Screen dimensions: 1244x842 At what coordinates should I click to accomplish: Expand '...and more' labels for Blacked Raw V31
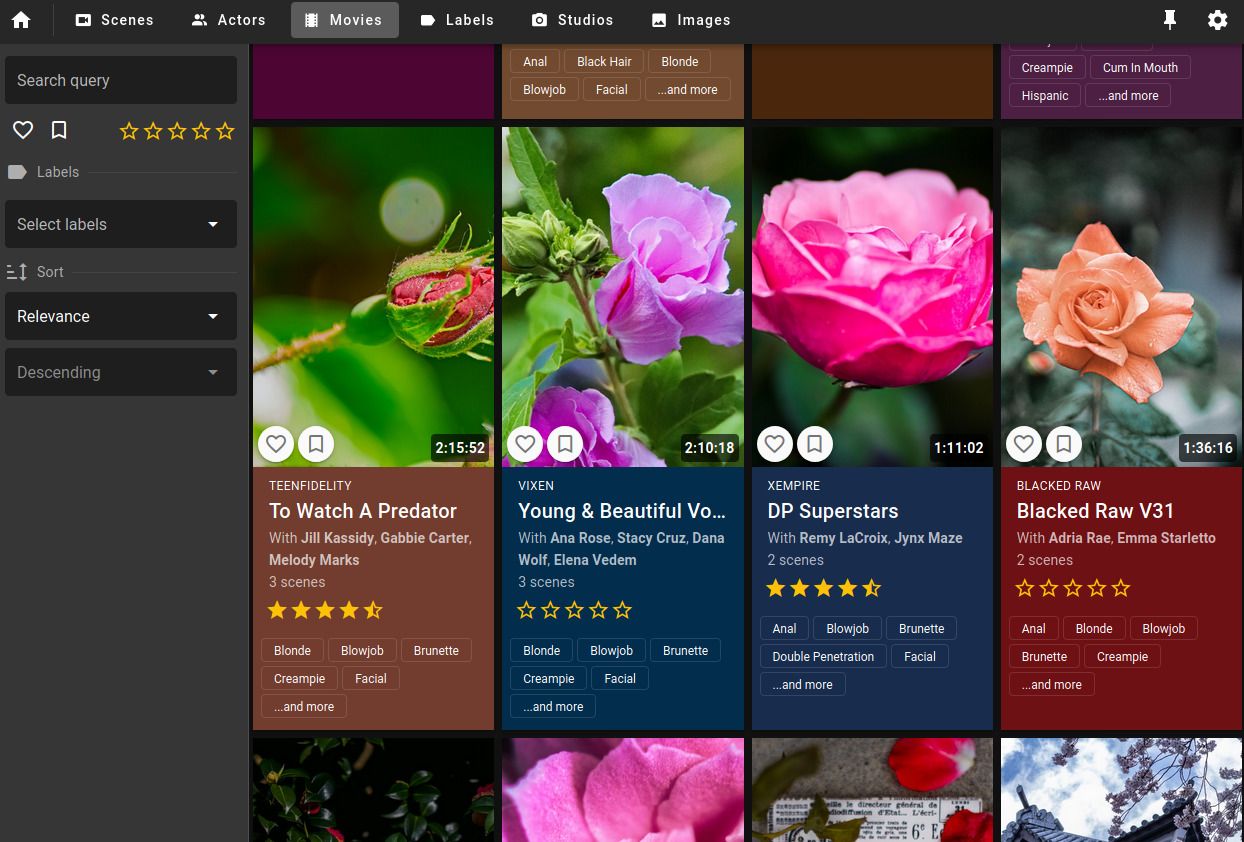[1052, 684]
